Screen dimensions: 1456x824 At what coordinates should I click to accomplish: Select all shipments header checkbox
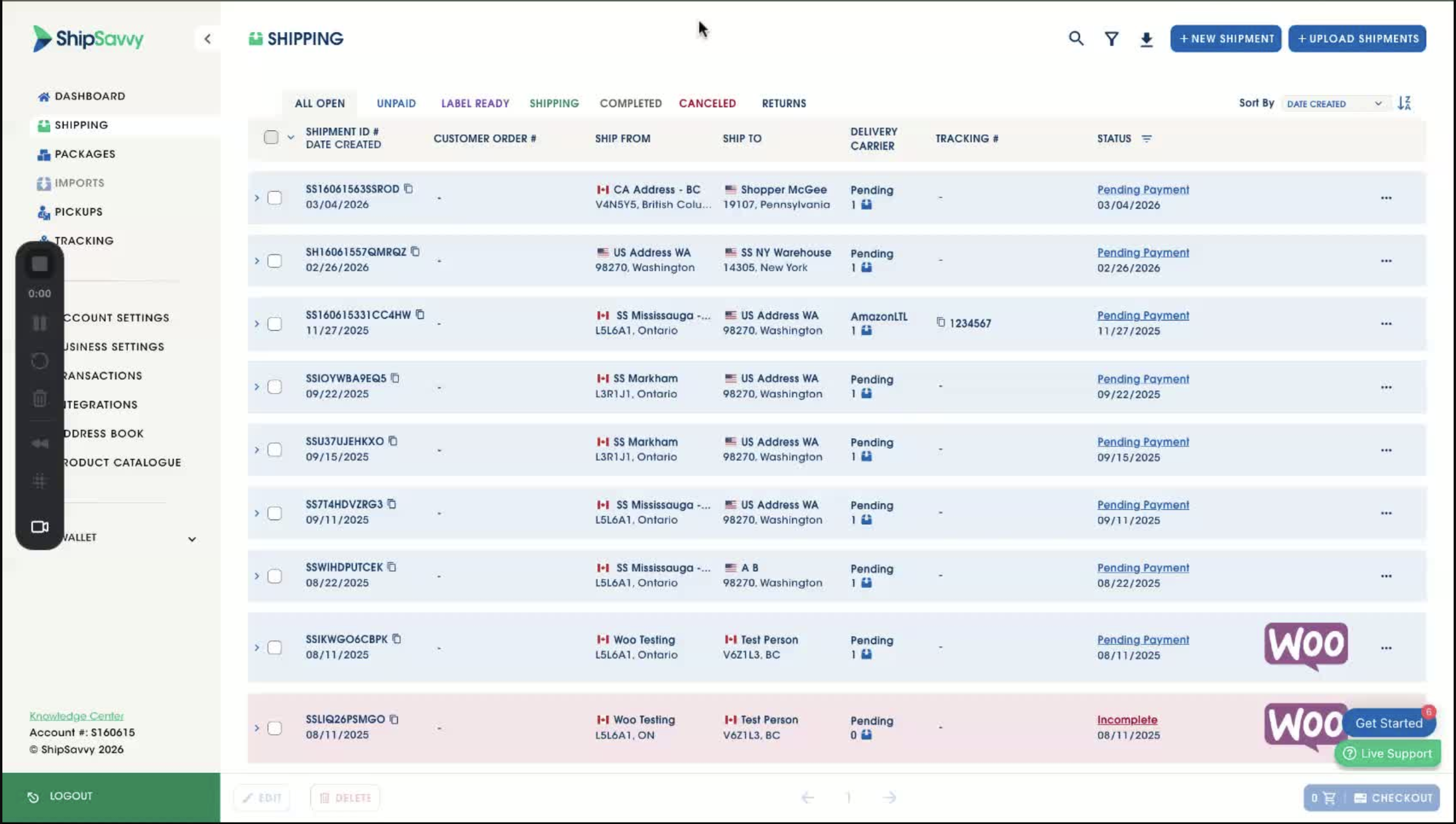271,137
